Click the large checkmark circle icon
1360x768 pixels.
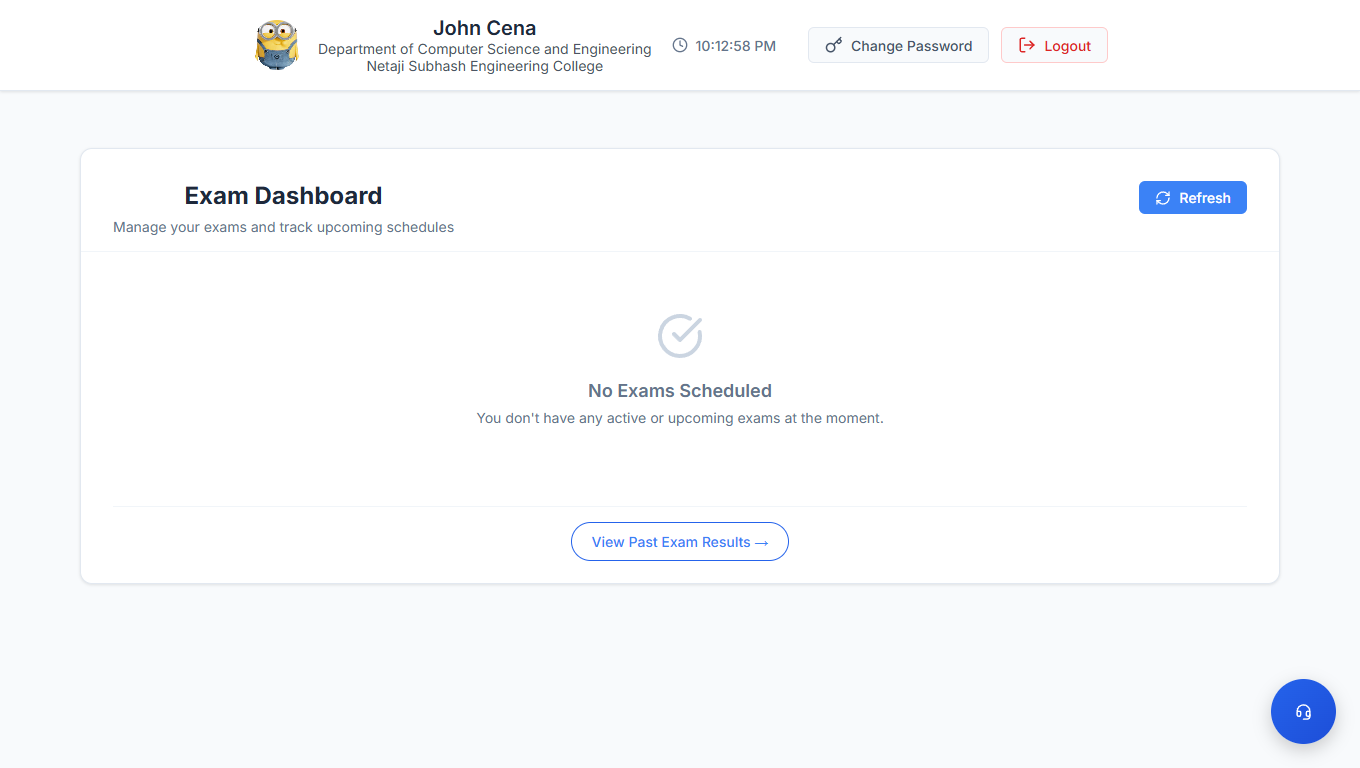680,336
